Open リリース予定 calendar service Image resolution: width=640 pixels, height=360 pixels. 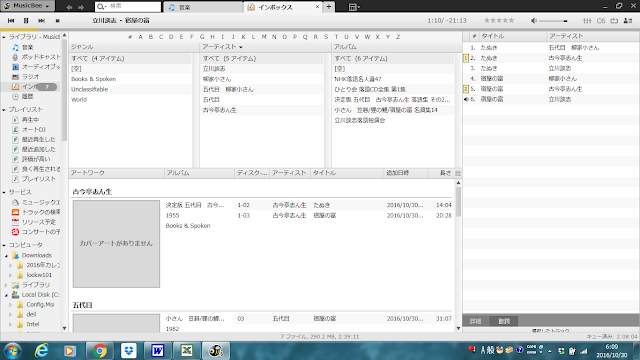(34, 222)
